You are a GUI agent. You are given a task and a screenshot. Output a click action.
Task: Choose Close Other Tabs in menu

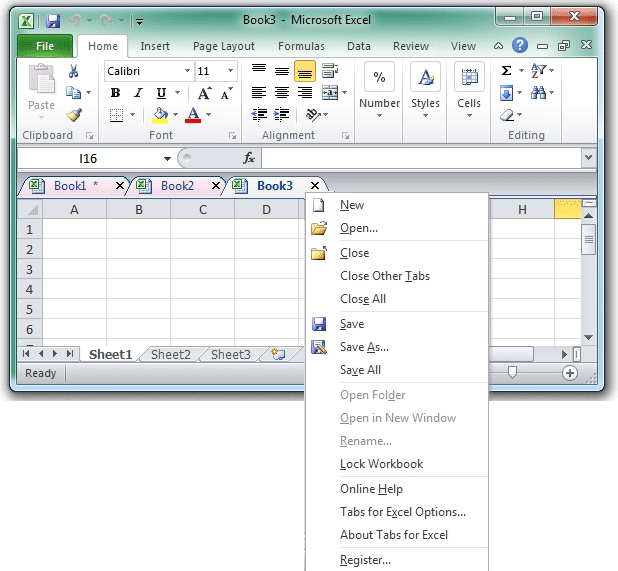point(385,276)
